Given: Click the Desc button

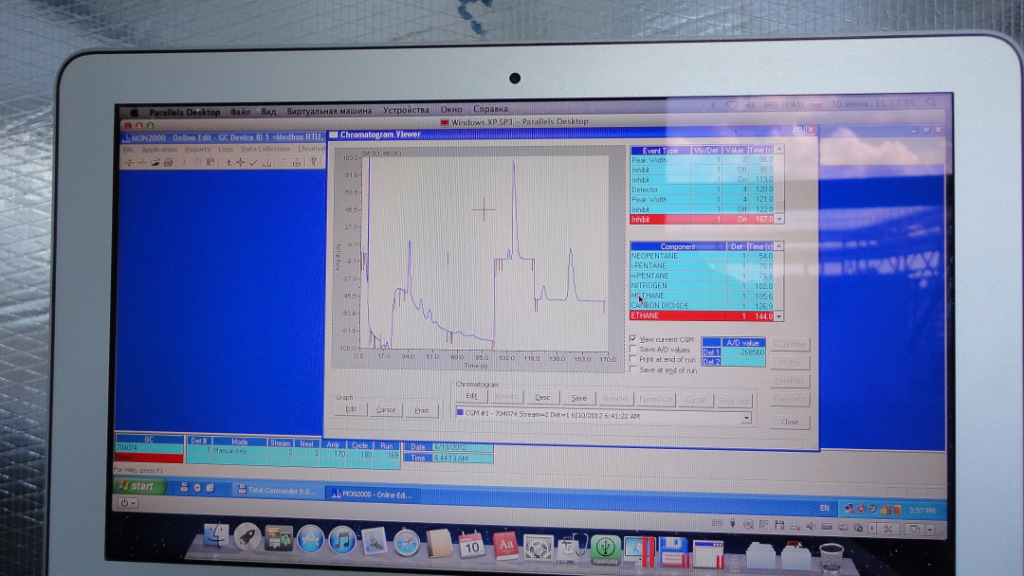Looking at the screenshot, I should 543,397.
